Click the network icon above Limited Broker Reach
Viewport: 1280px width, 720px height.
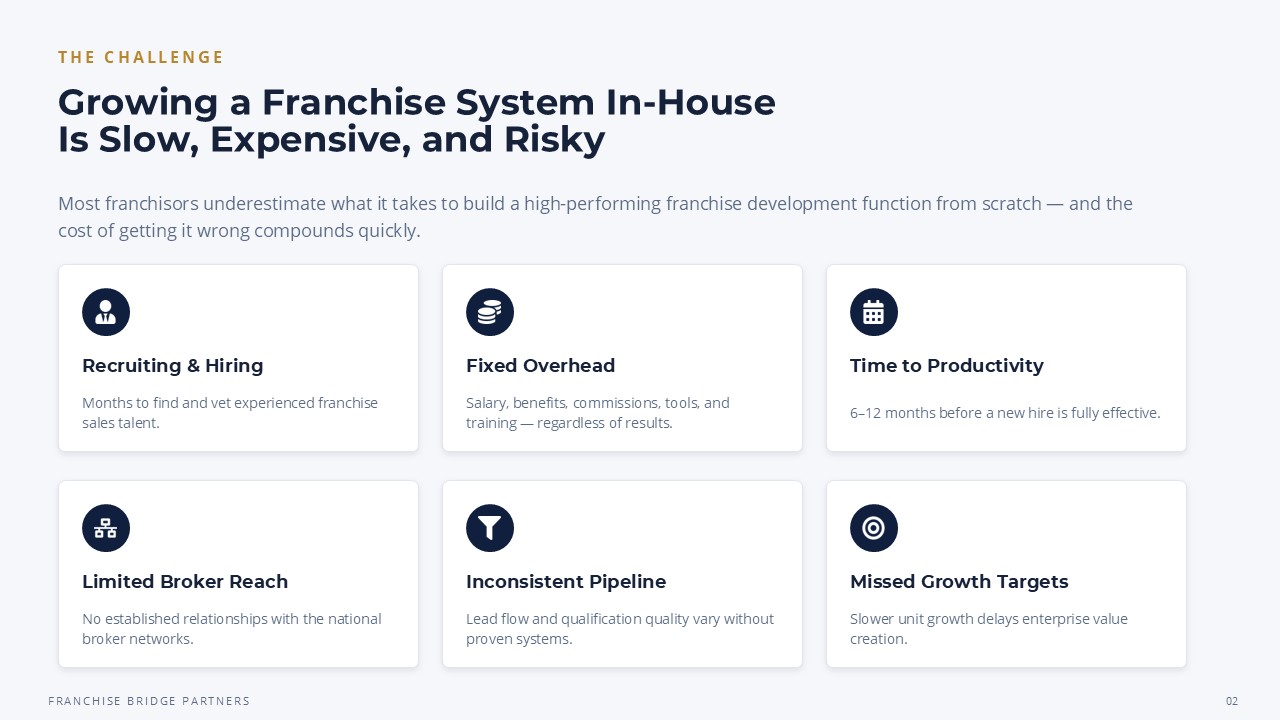[x=106, y=528]
